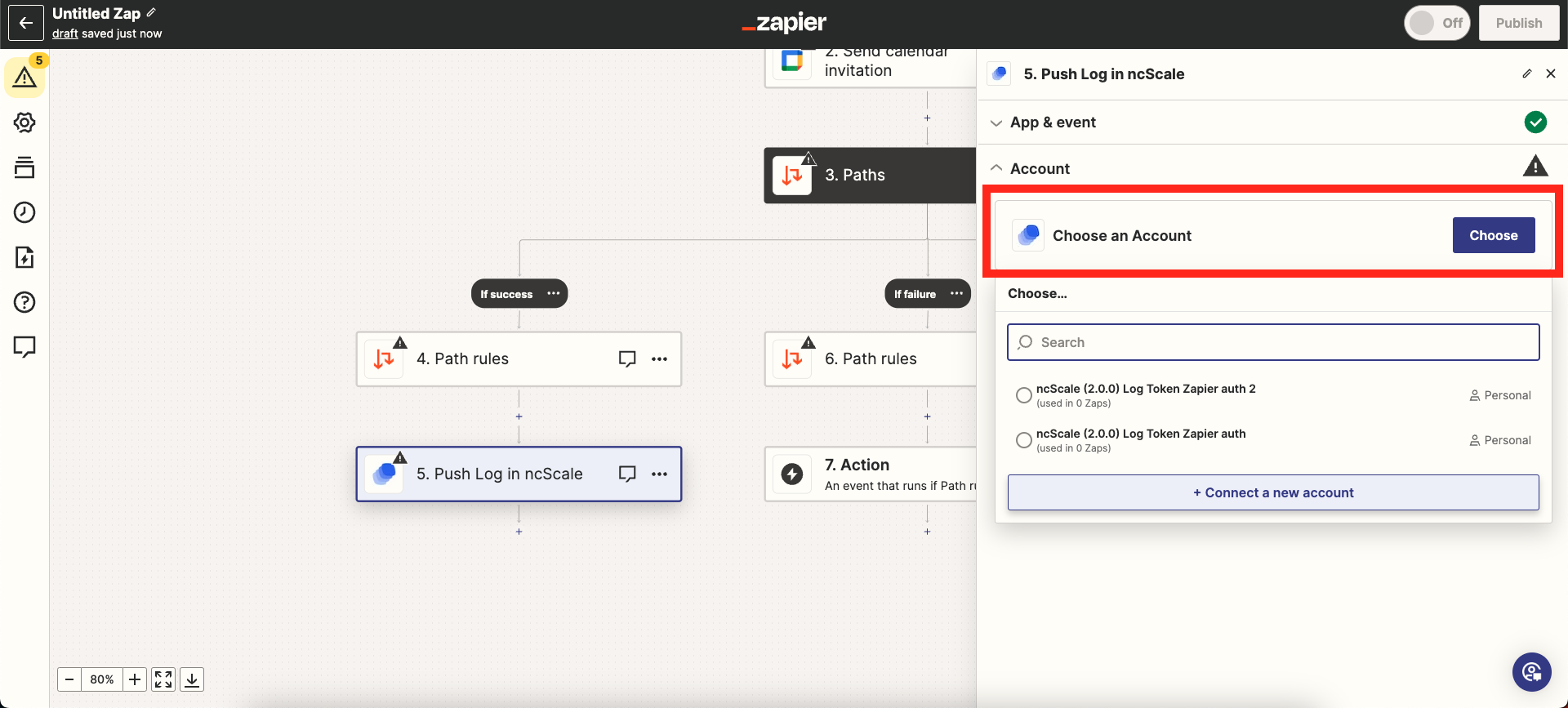The width and height of the screenshot is (1568, 708).
Task: Open the comments icon in the sidebar
Action: pos(24,347)
